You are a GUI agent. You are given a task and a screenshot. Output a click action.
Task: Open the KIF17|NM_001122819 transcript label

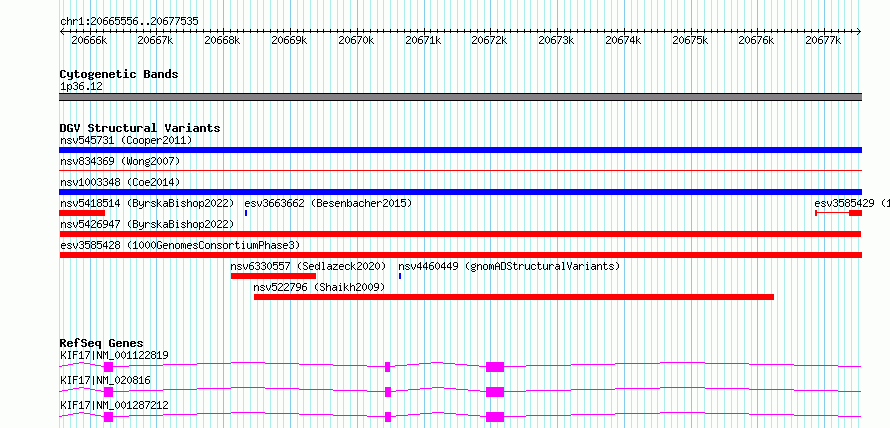tap(114, 356)
